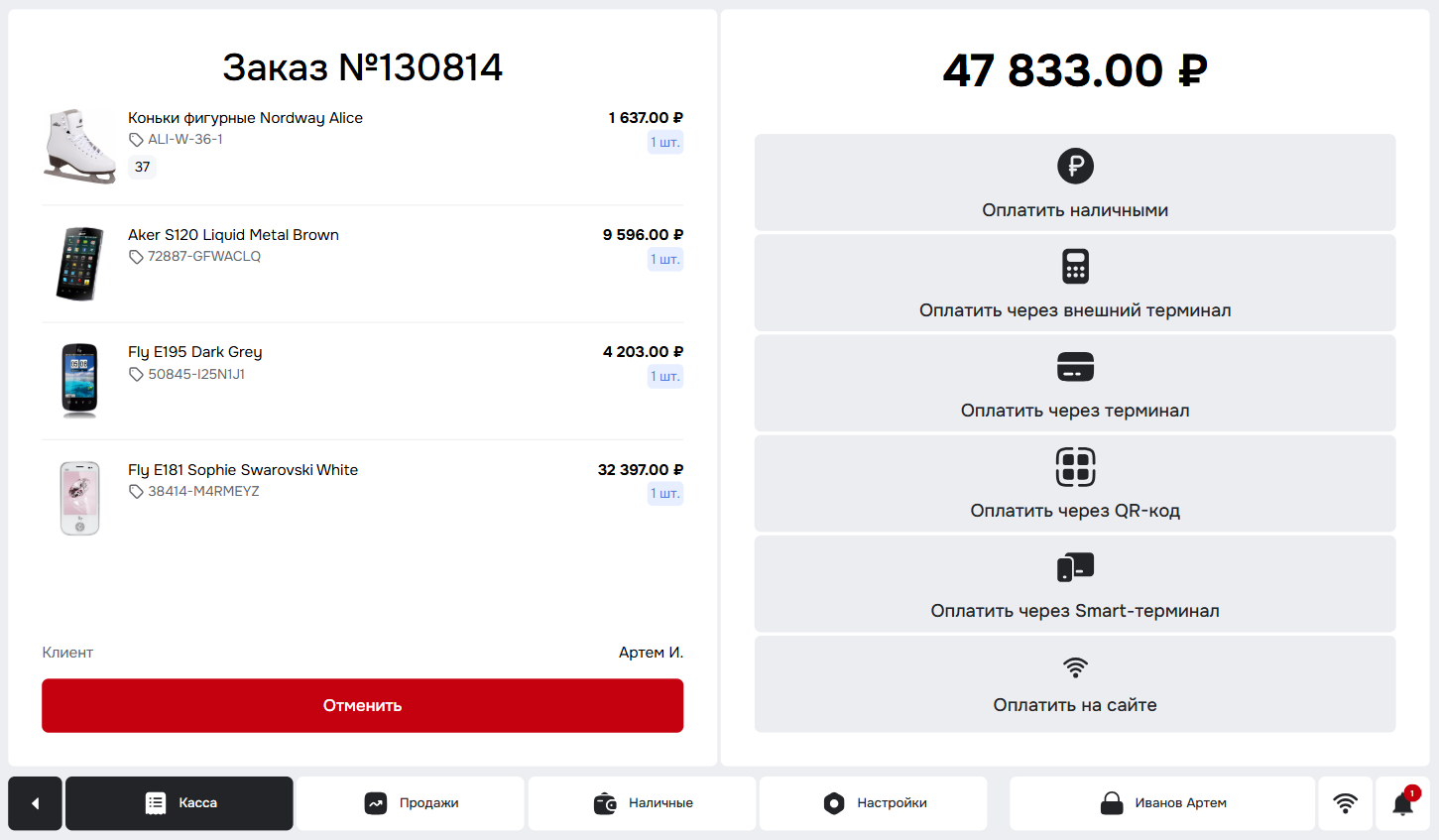This screenshot has width=1439, height=840.
Task: Open notifications via the bell icon
Action: 1403,803
